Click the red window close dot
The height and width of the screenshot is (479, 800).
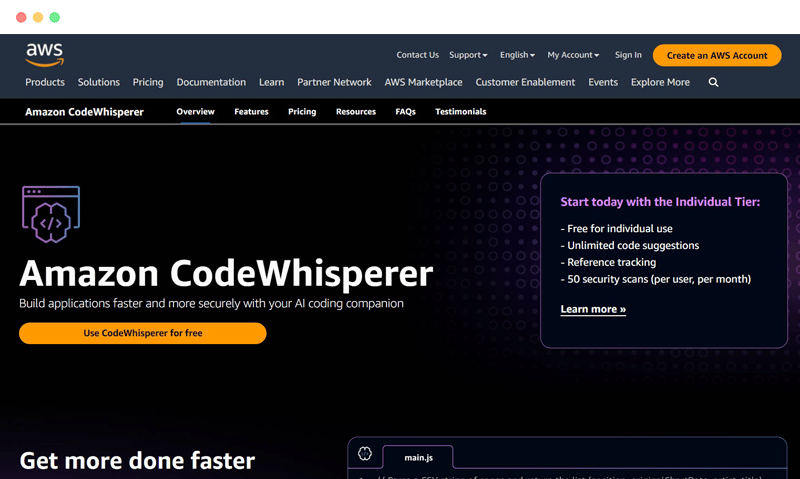click(x=21, y=17)
